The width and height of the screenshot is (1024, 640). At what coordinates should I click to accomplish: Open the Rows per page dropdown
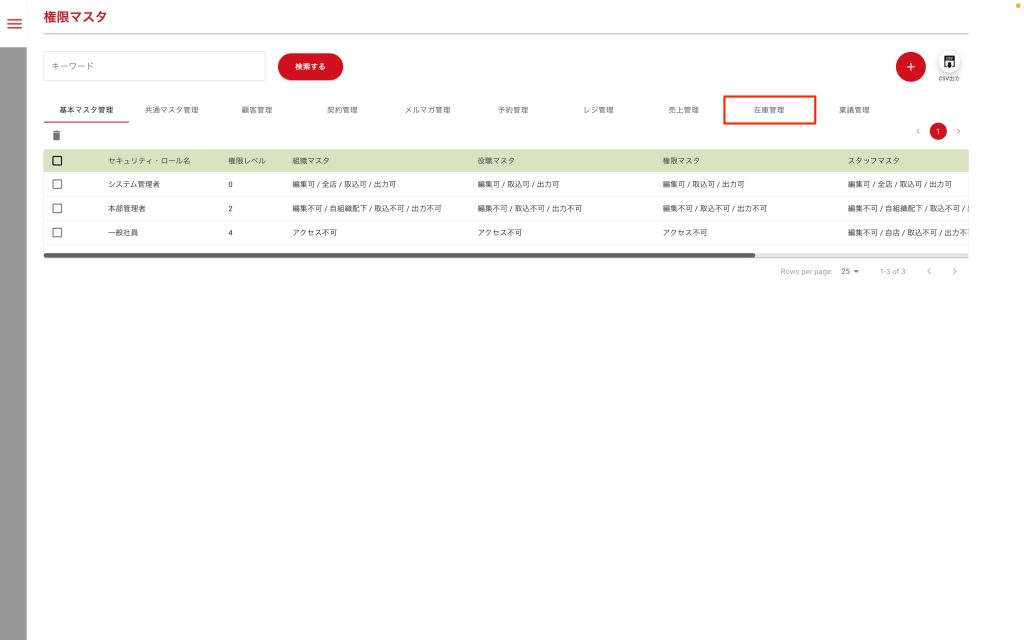[x=850, y=271]
